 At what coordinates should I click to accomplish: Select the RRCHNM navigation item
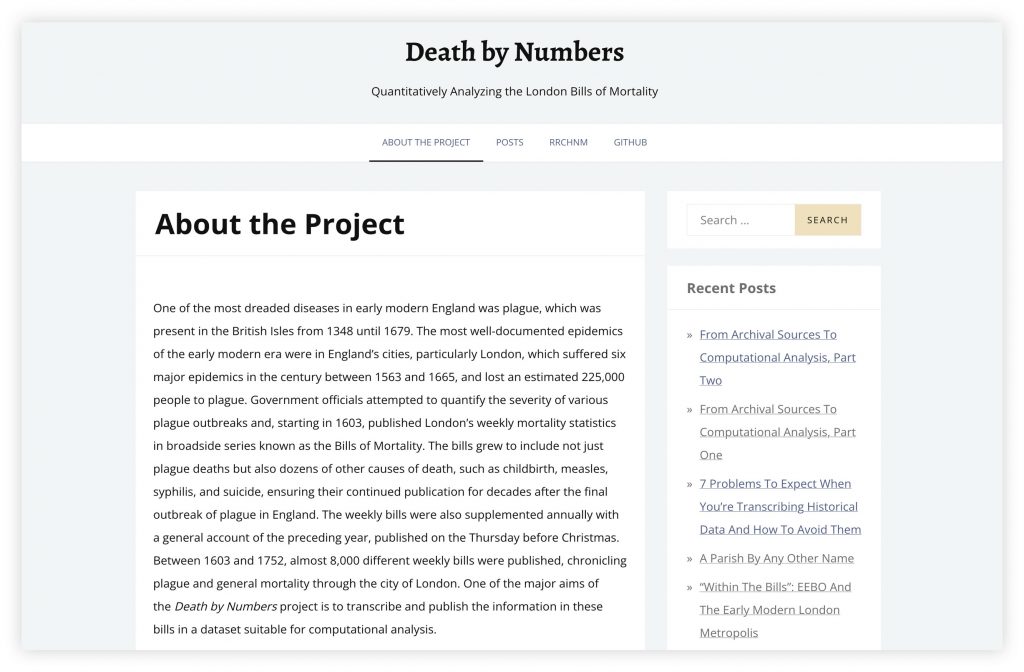point(568,142)
